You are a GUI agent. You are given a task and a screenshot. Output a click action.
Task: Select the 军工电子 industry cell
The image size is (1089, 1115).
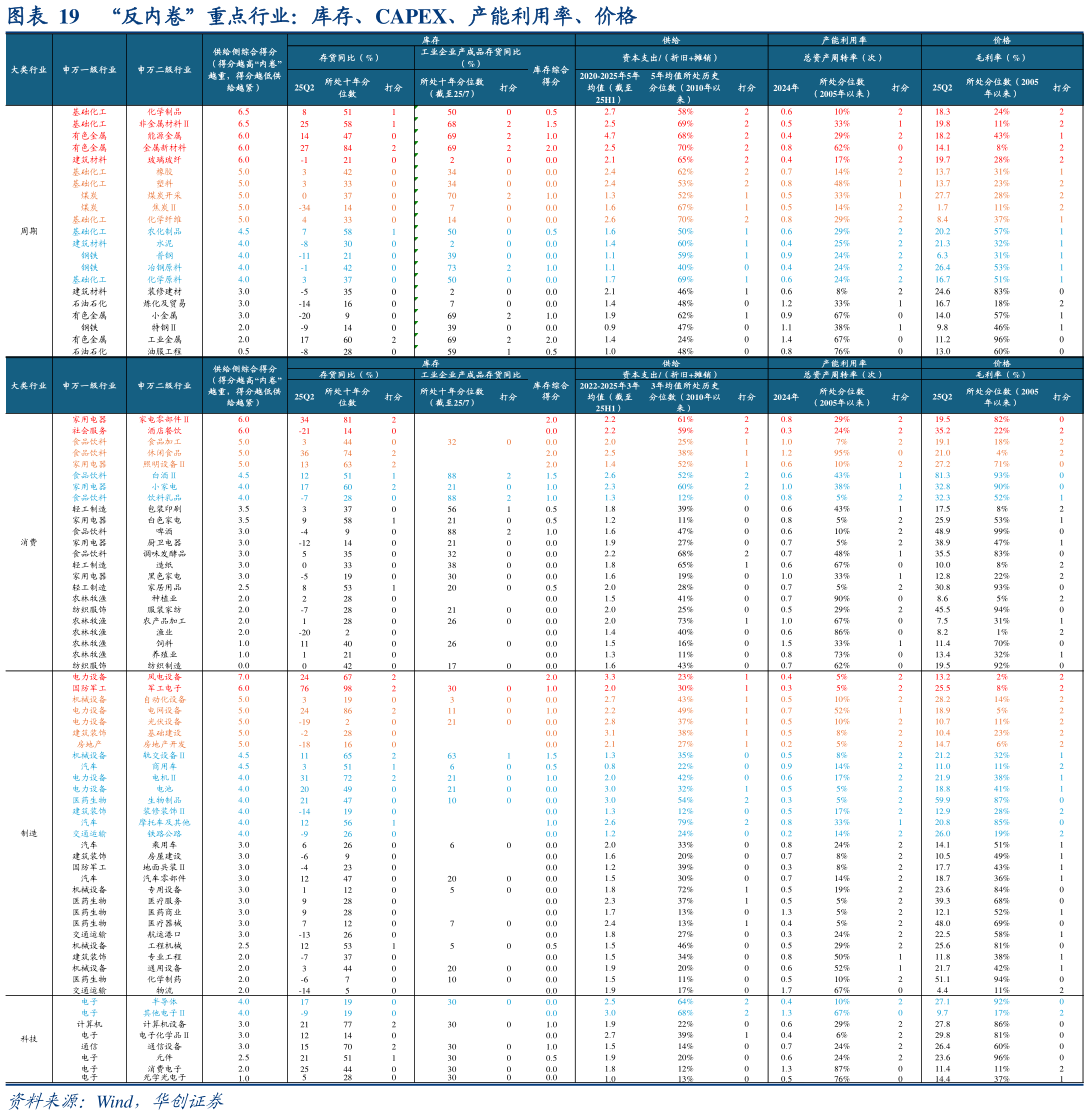[x=165, y=689]
